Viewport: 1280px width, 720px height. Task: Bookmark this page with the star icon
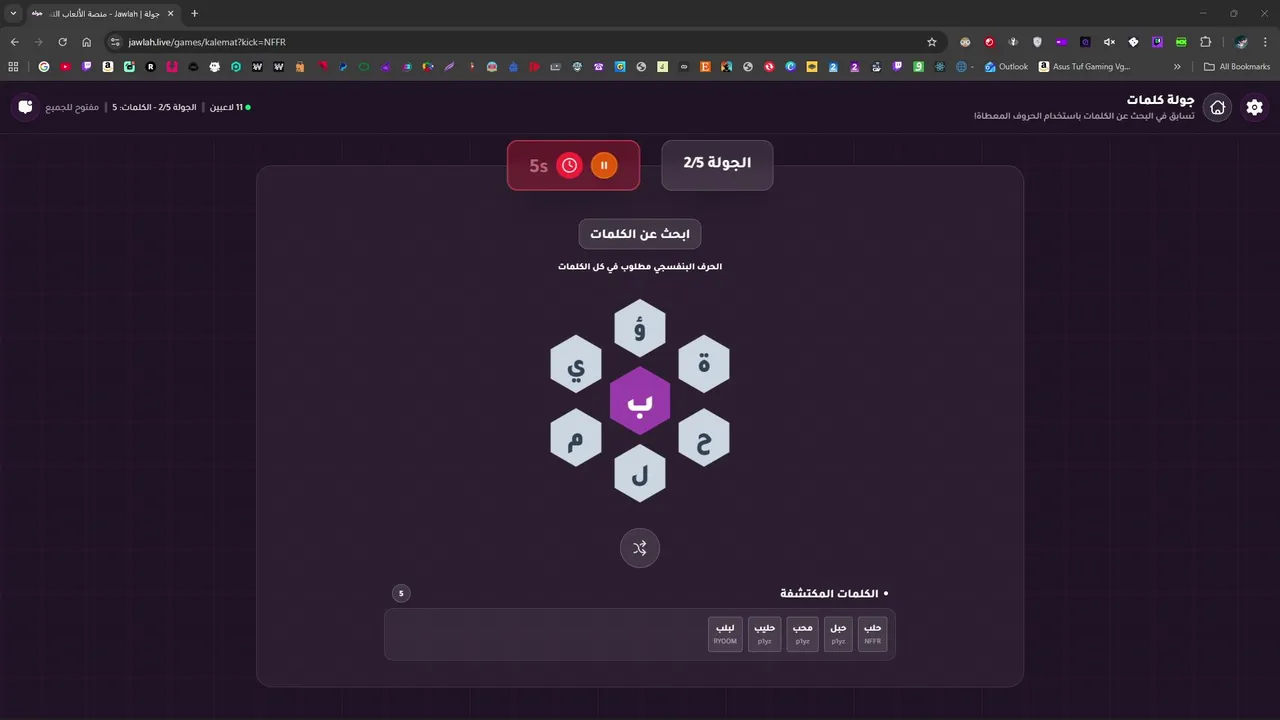932,42
